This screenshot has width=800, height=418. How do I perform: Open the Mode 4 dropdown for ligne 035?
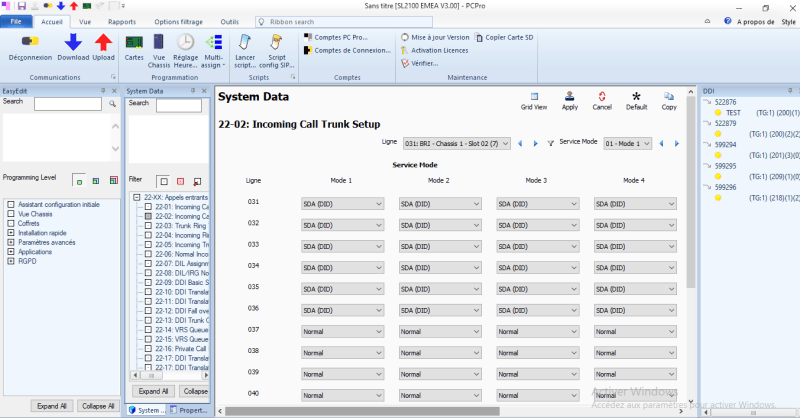click(635, 289)
